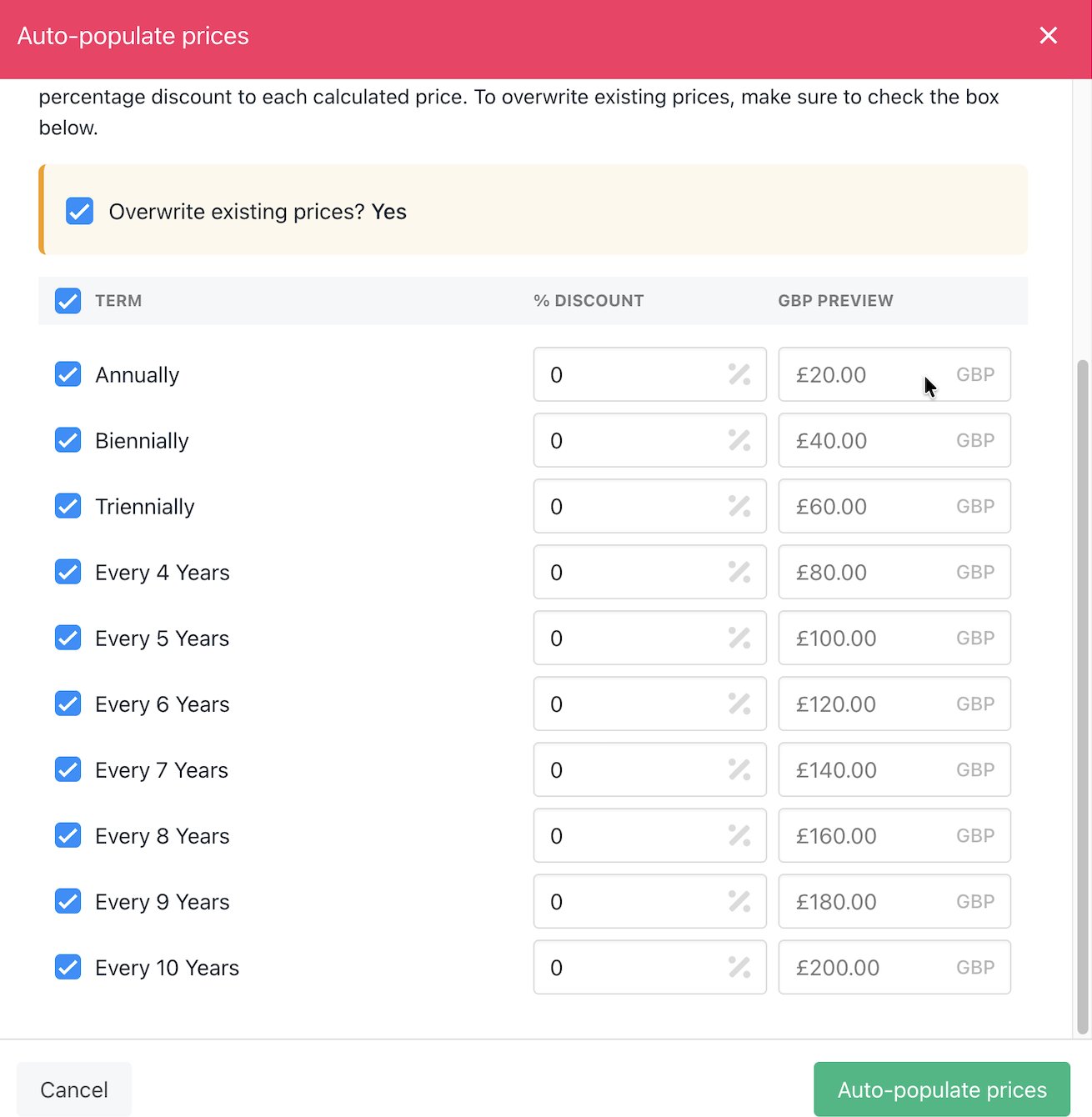Click the £20.00 Annually GBP preview
The width and height of the screenshot is (1092, 1117).
894,374
